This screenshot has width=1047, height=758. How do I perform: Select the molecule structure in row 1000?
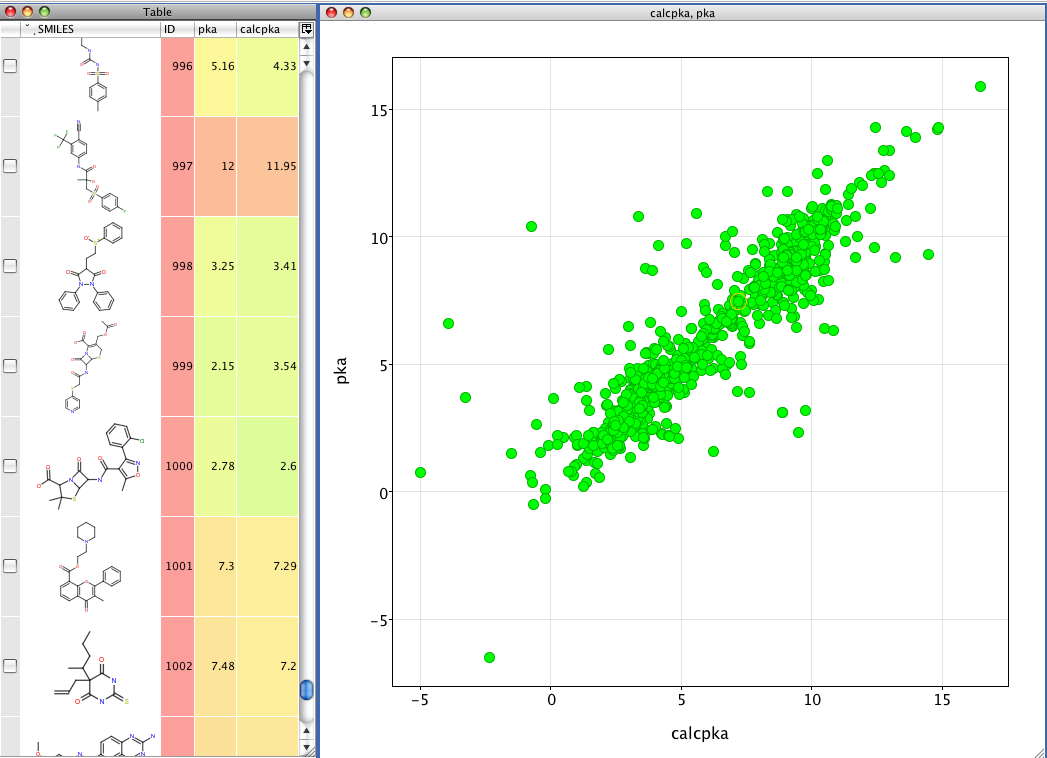(90, 466)
